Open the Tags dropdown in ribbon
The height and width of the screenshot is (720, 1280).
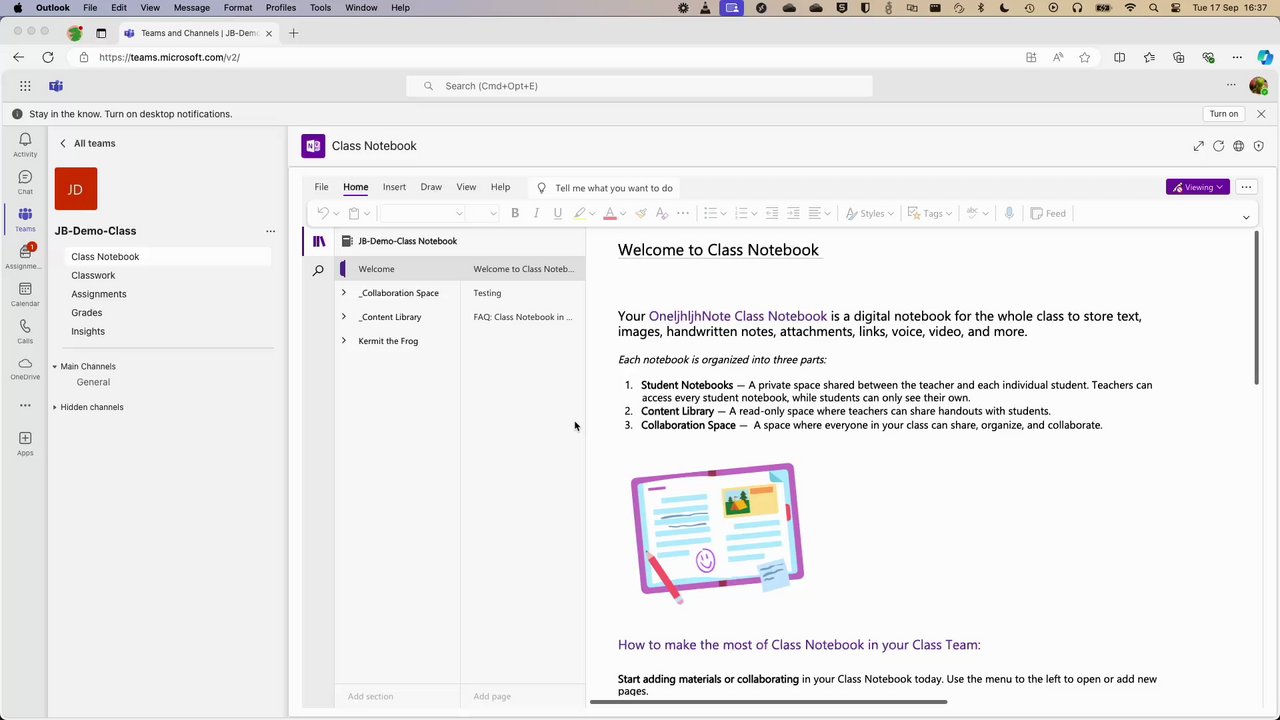pyautogui.click(x=930, y=213)
